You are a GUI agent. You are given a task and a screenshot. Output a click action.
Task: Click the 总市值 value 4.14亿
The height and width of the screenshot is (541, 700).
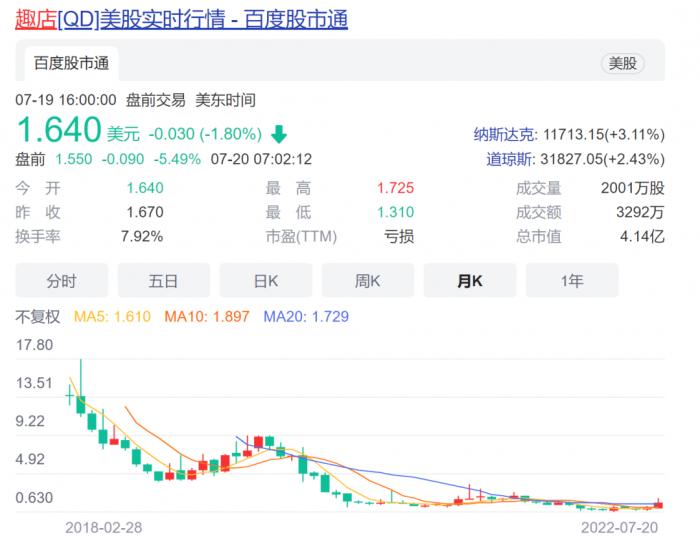pos(642,236)
